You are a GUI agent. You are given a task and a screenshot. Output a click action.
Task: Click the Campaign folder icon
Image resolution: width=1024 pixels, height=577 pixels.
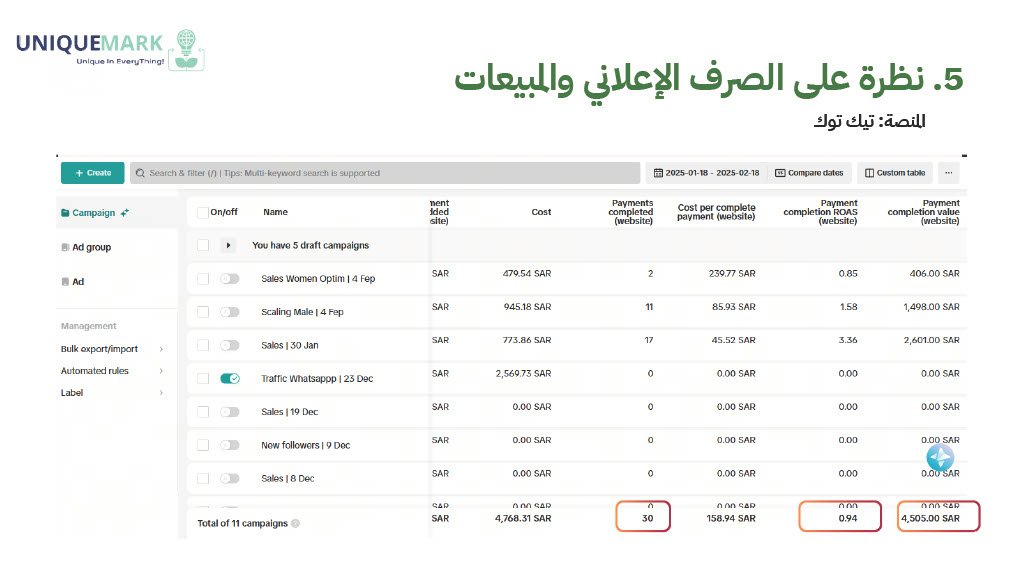[x=65, y=213]
